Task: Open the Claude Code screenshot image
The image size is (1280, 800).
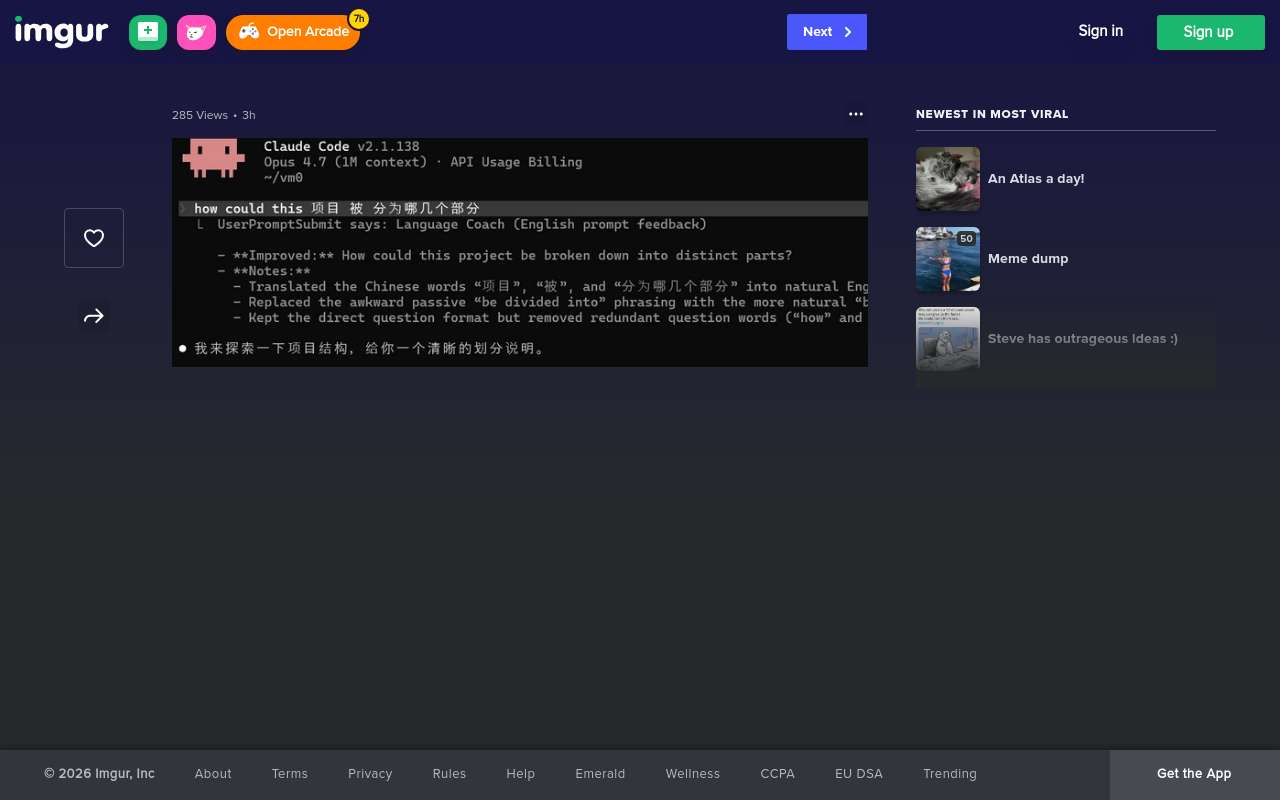Action: 520,252
